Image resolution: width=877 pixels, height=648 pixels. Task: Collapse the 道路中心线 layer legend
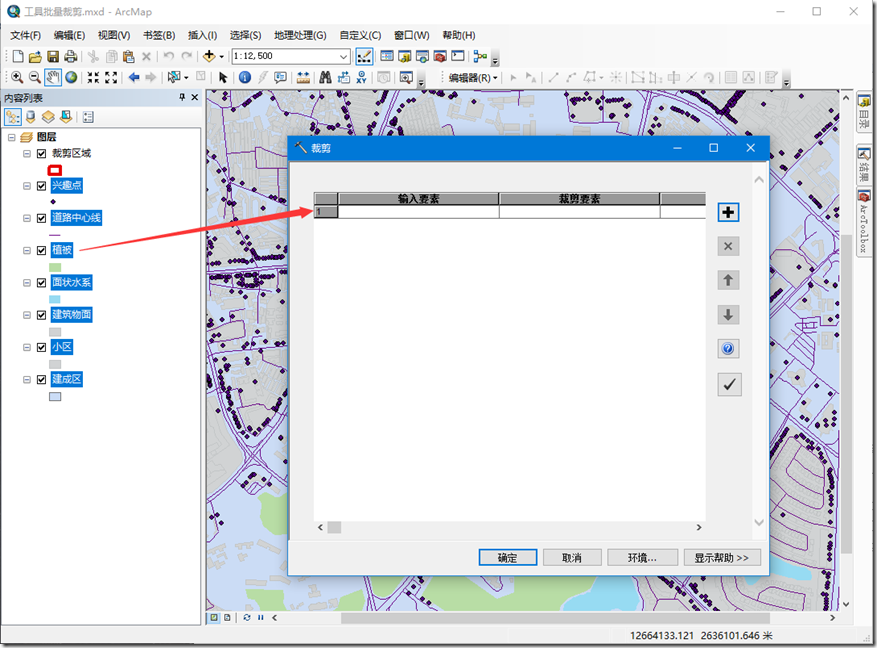(x=27, y=218)
